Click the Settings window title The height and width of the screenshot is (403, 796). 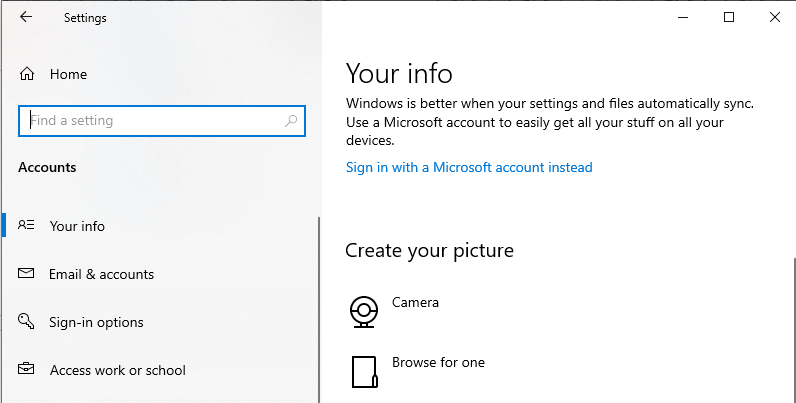tap(85, 18)
